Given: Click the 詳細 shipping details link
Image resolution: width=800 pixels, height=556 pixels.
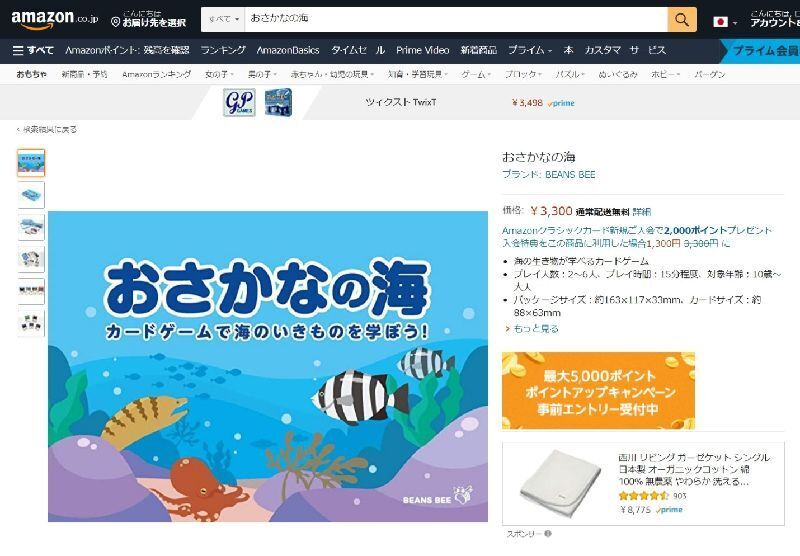Looking at the screenshot, I should click(642, 212).
